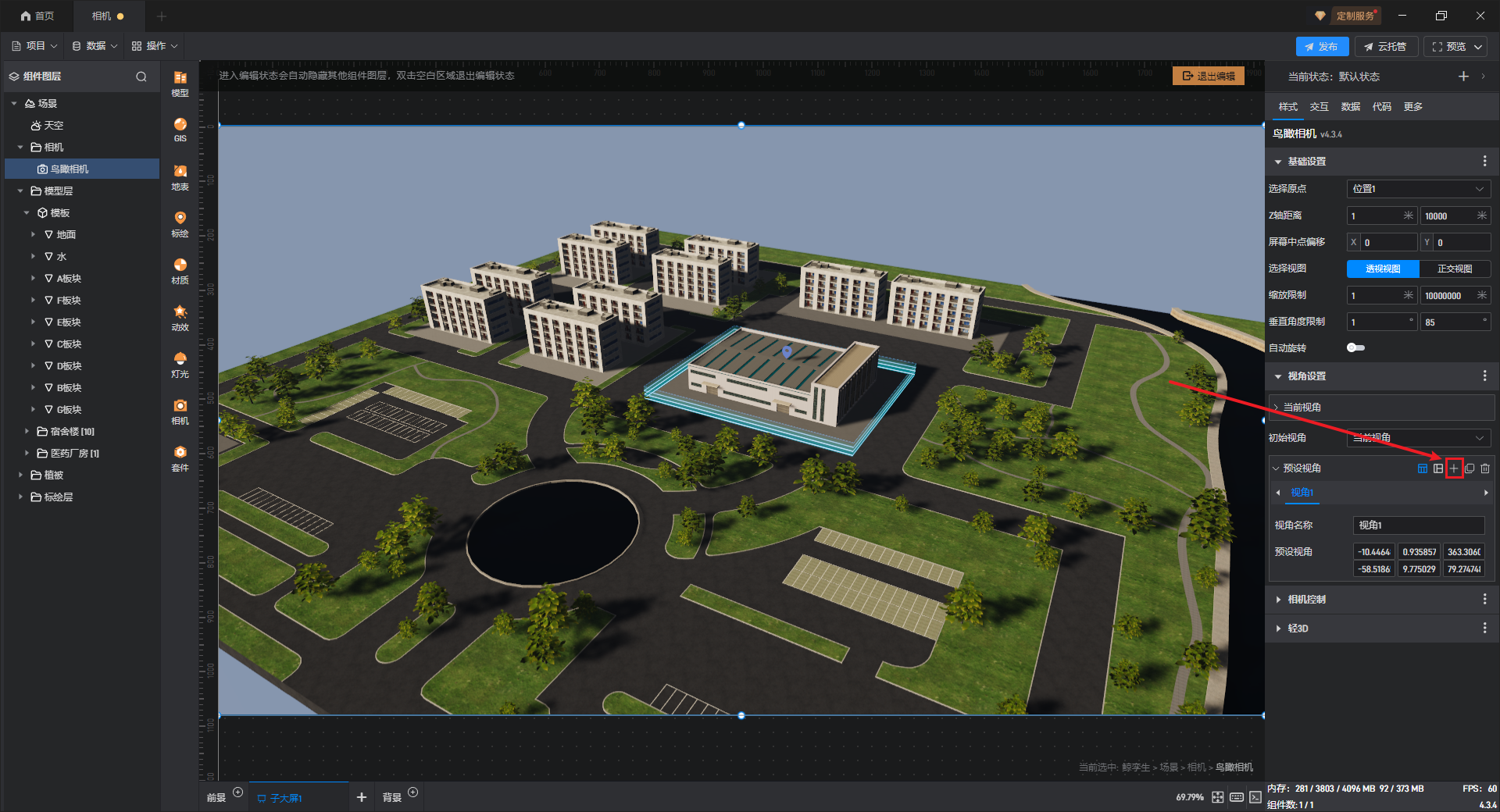Open the 模型 panel in the sidebar
The image size is (1500, 812).
[180, 83]
